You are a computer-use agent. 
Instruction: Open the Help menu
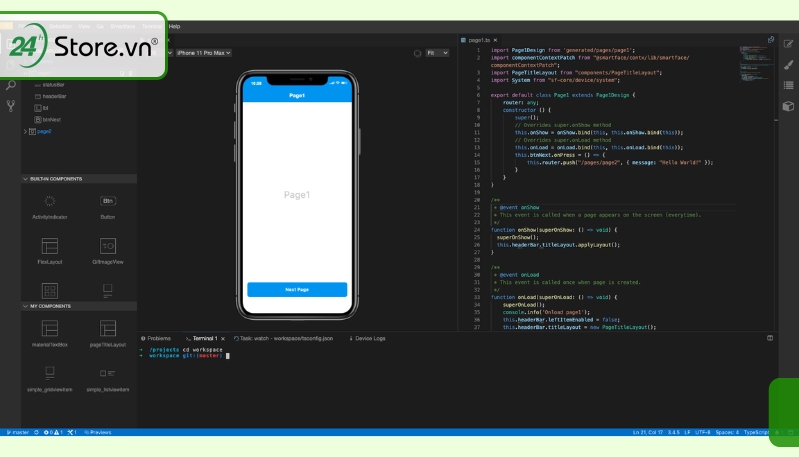(x=174, y=26)
